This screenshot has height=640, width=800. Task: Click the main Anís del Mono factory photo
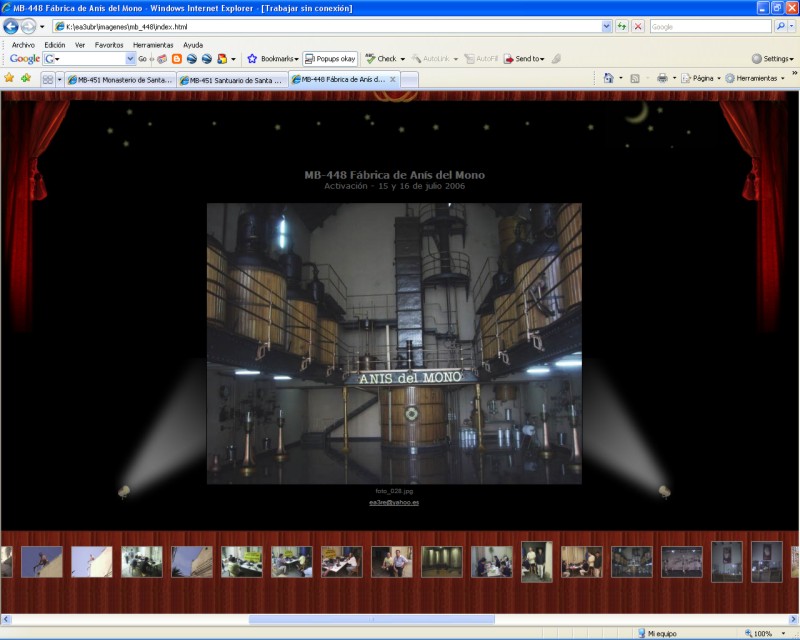[x=394, y=343]
